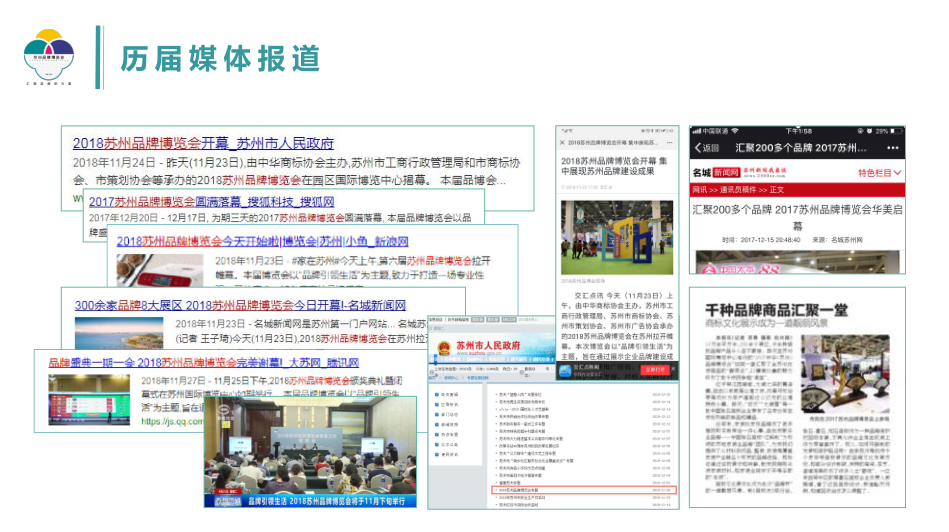Open the 新浪网 result 2018苏州品牌博览会今天开始啦
This screenshot has width=949, height=532.
pos(262,241)
